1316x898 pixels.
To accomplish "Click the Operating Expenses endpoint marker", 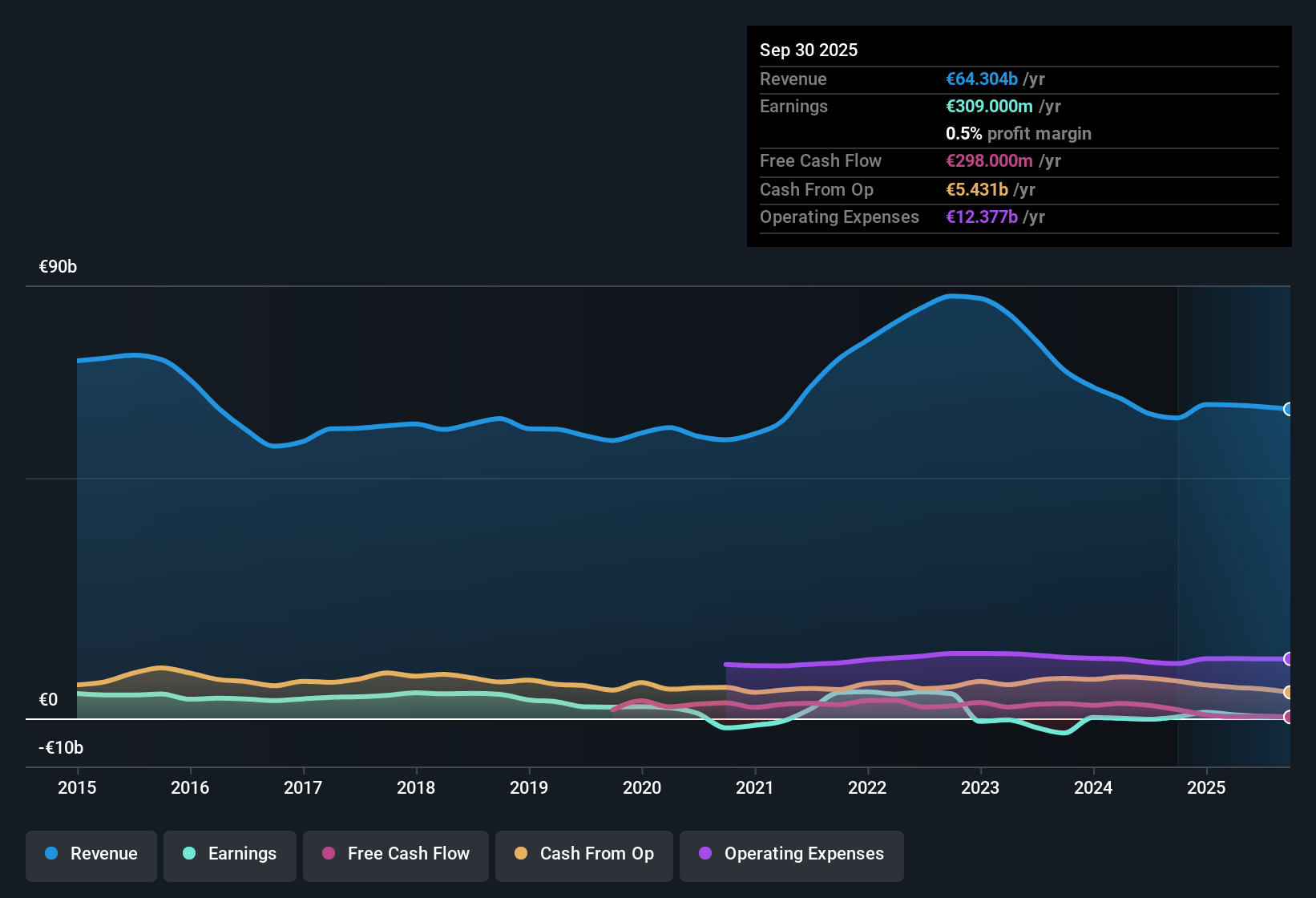I will [x=1288, y=660].
